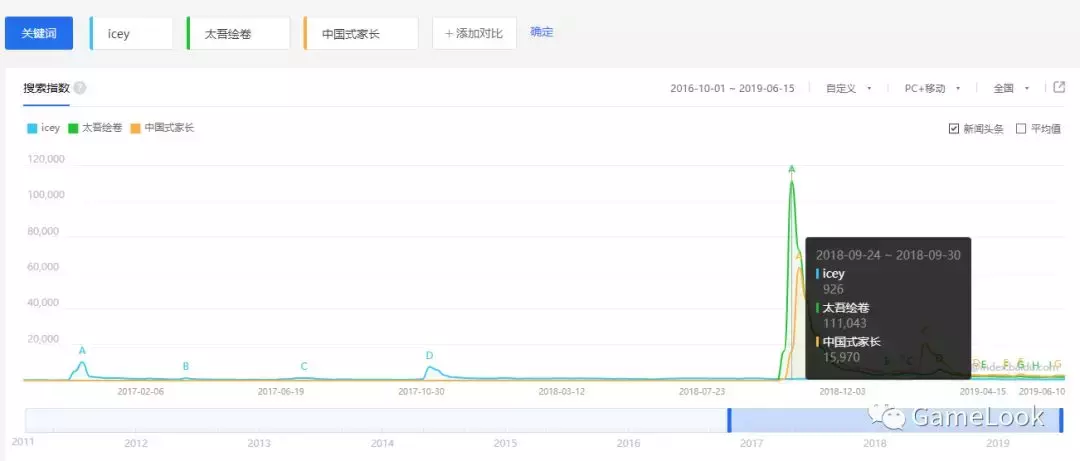Select the 搜索指数 tab
This screenshot has width=1080, height=461.
(47, 88)
